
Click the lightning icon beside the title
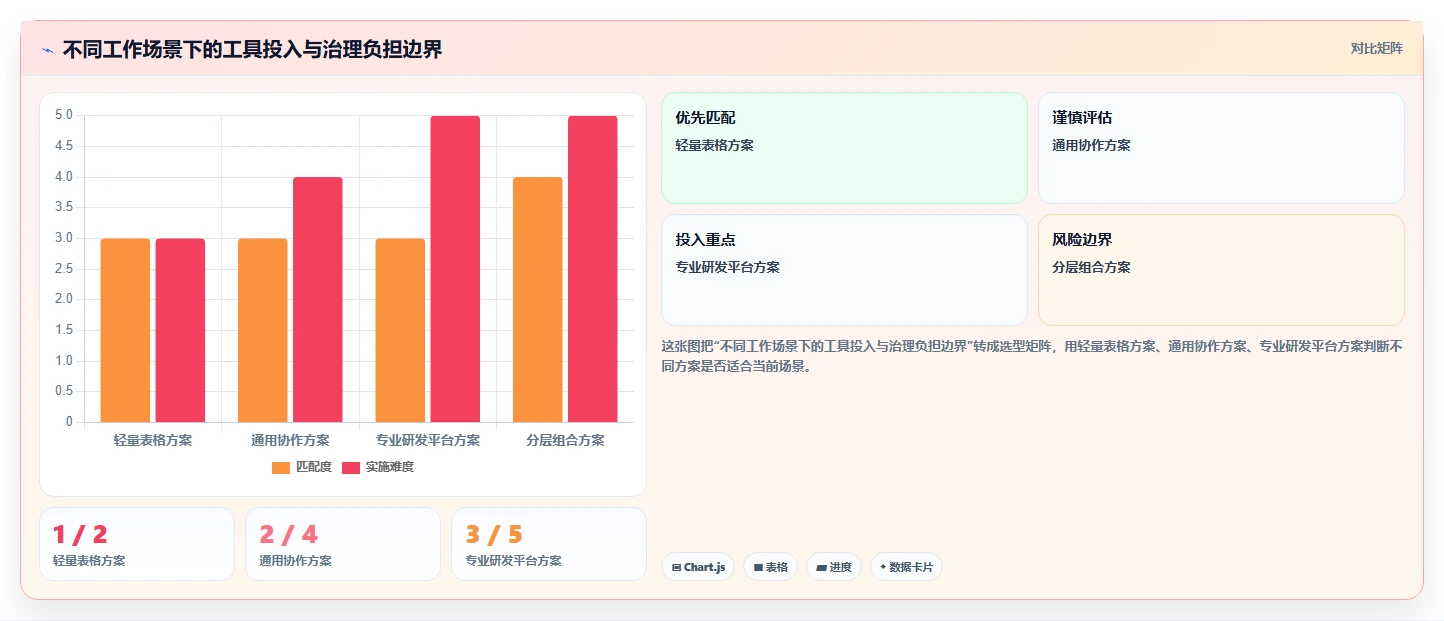coord(47,50)
